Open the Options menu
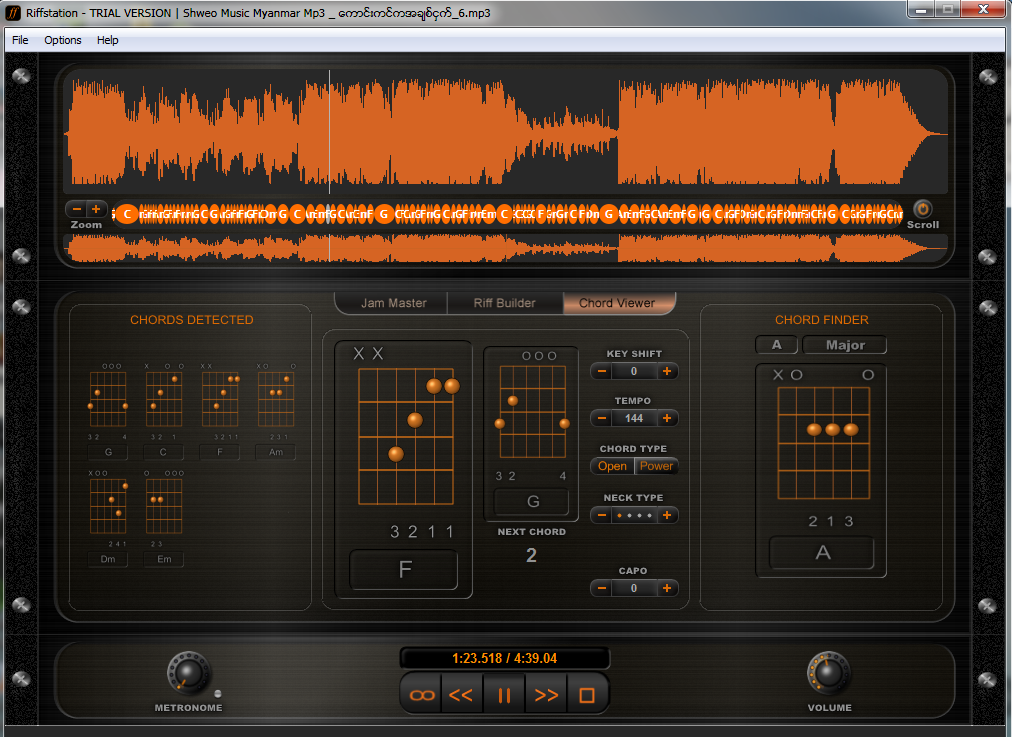This screenshot has height=737, width=1012. point(63,40)
